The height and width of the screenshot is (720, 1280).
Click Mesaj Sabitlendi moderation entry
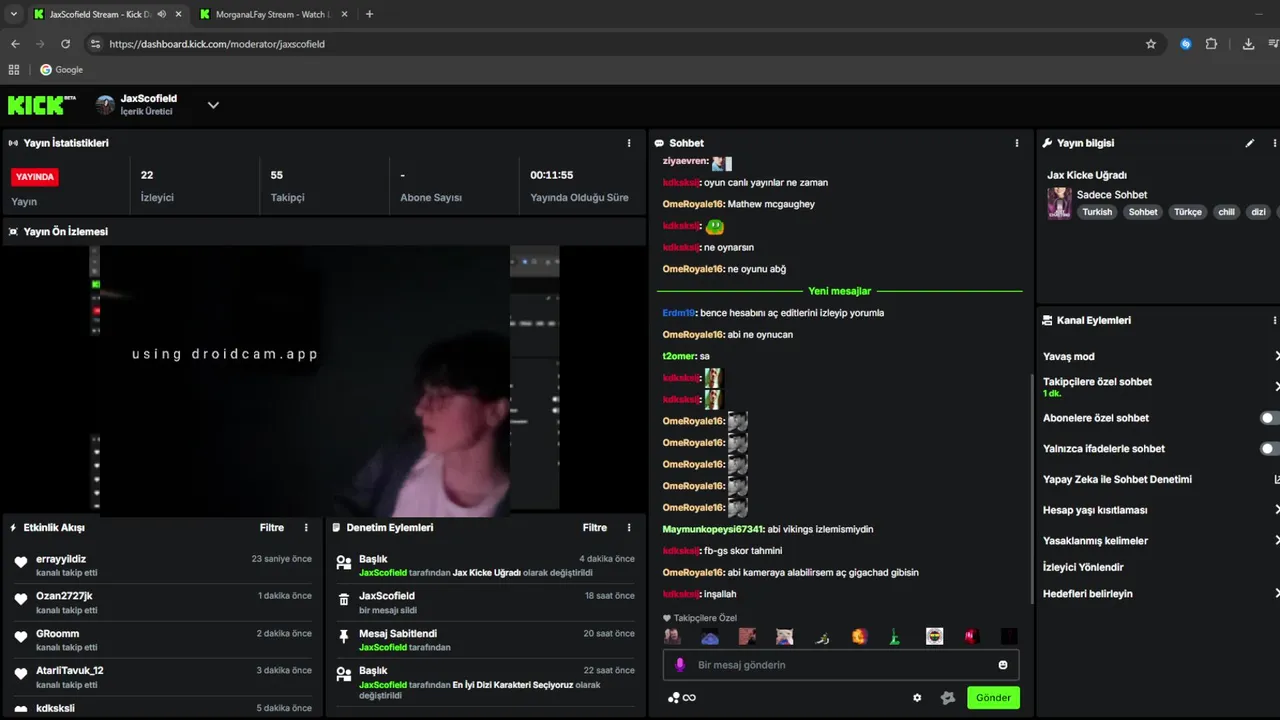486,640
